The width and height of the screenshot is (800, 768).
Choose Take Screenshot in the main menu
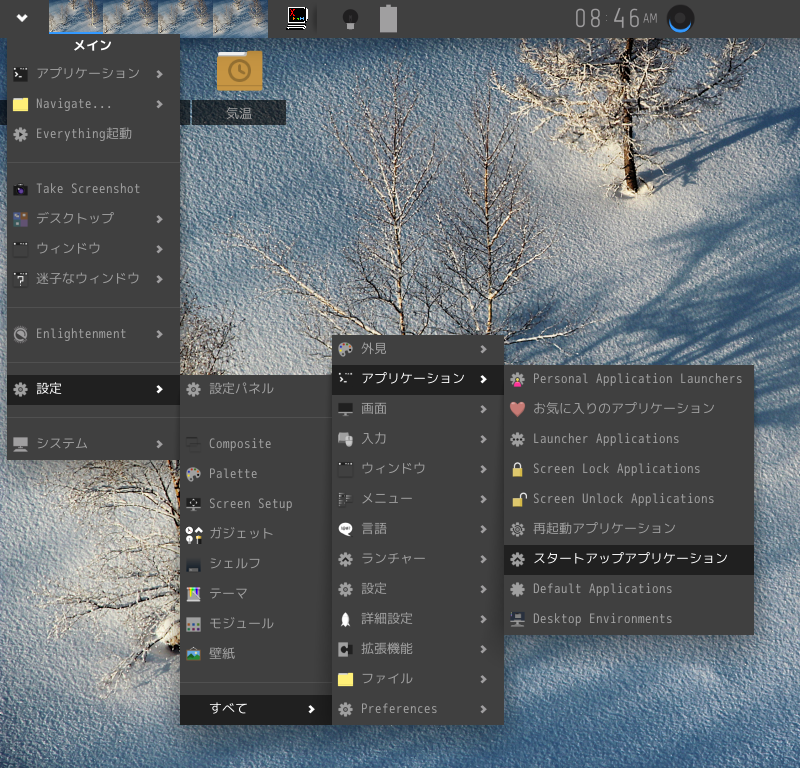(93, 189)
